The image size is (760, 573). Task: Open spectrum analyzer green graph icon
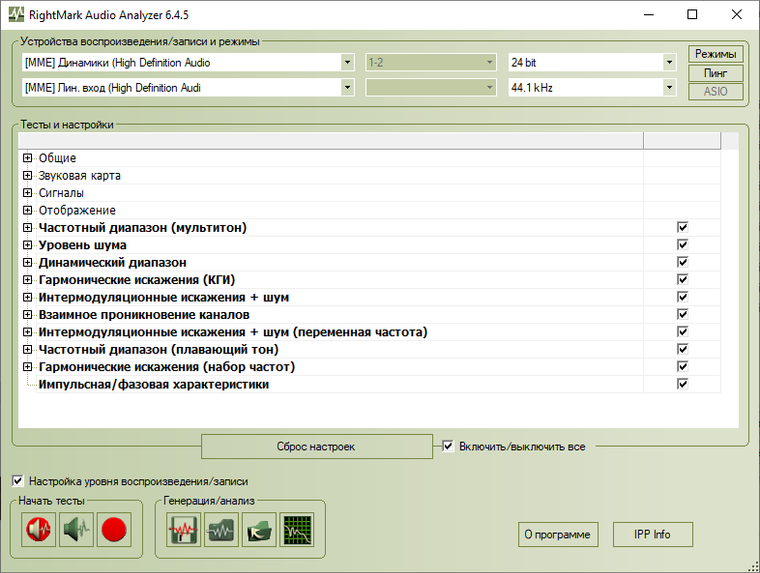click(297, 529)
